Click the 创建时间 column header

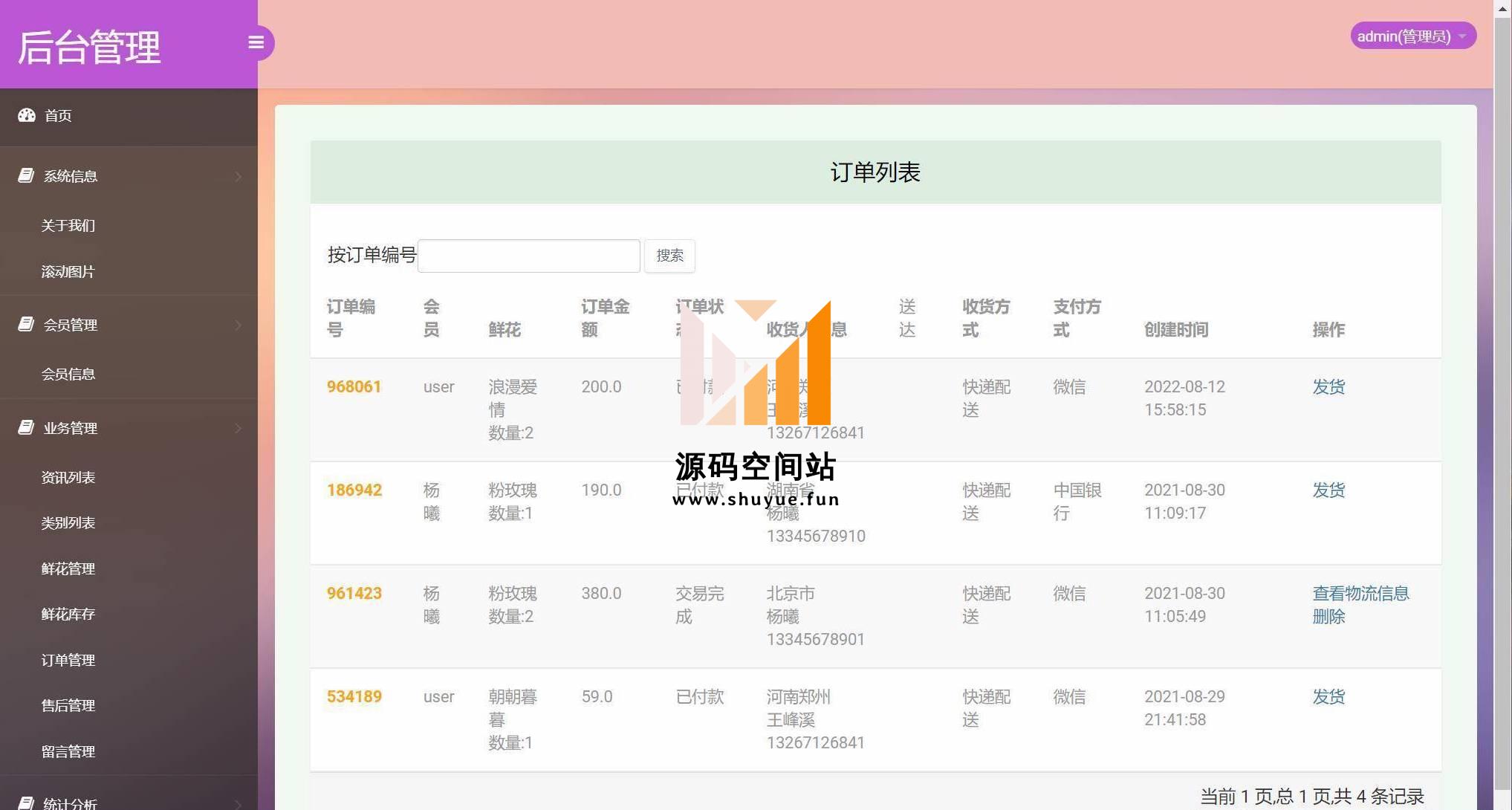[1176, 329]
